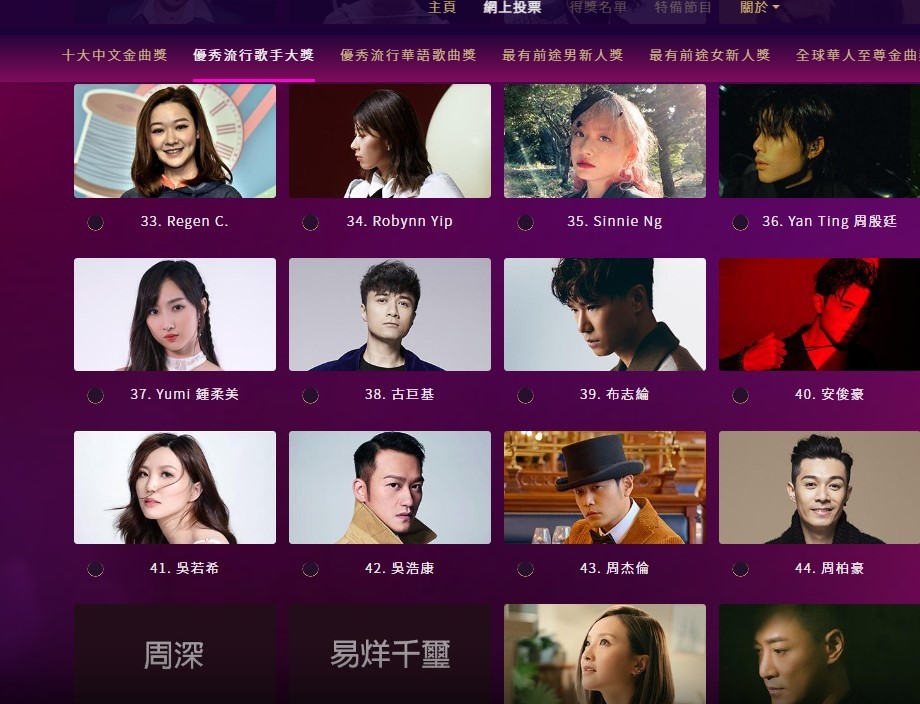Click the 易烊千璽 placeholder tile

pos(390,654)
